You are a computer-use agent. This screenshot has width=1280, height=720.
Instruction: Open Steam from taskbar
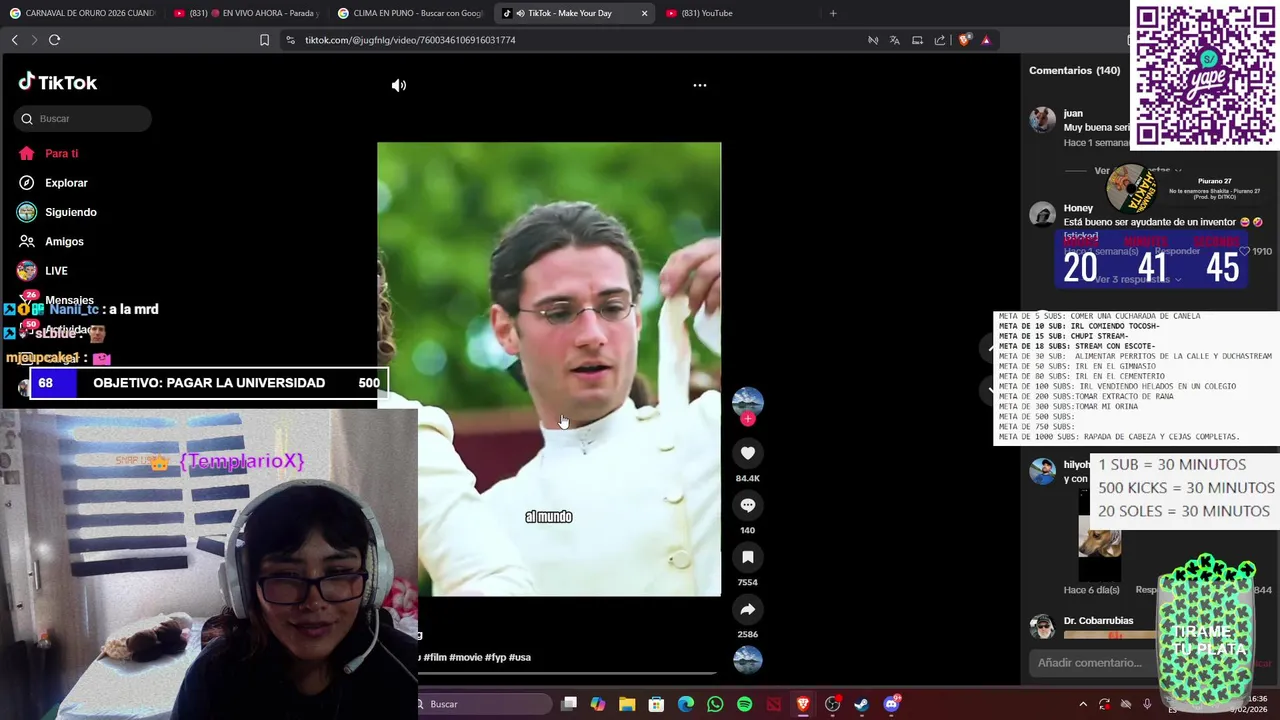point(861,704)
